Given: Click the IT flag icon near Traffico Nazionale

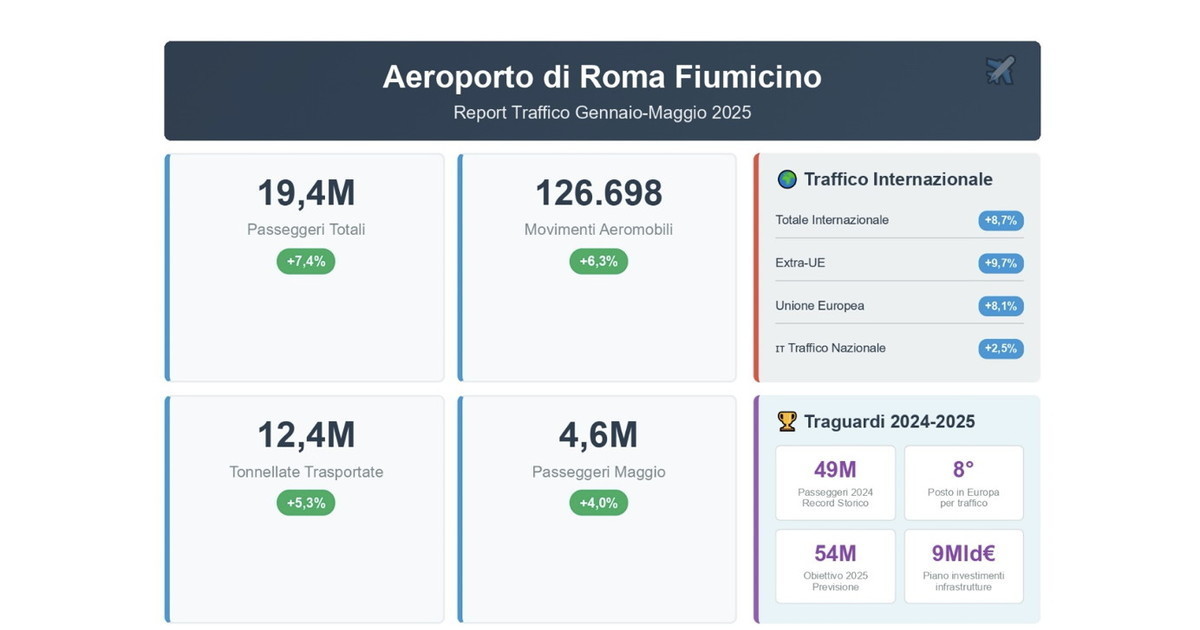Looking at the screenshot, I should 780,349.
